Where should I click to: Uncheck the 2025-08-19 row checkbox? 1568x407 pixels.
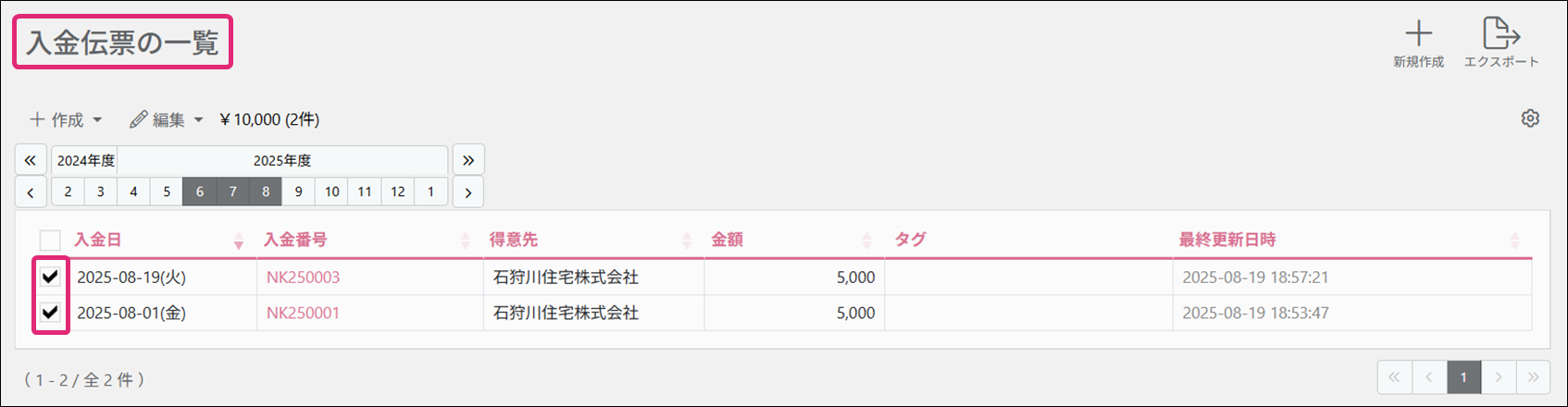pyautogui.click(x=50, y=277)
